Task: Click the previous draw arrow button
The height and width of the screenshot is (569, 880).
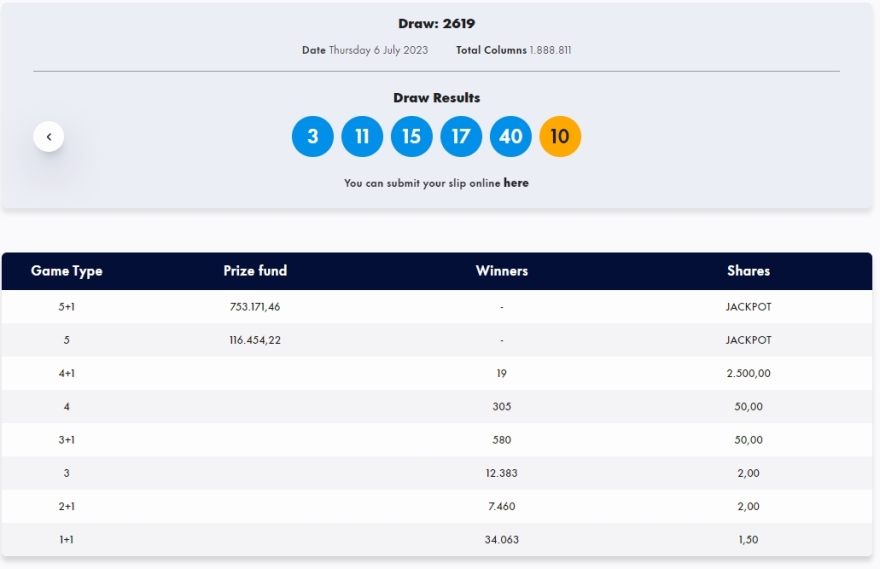Action: click(48, 137)
